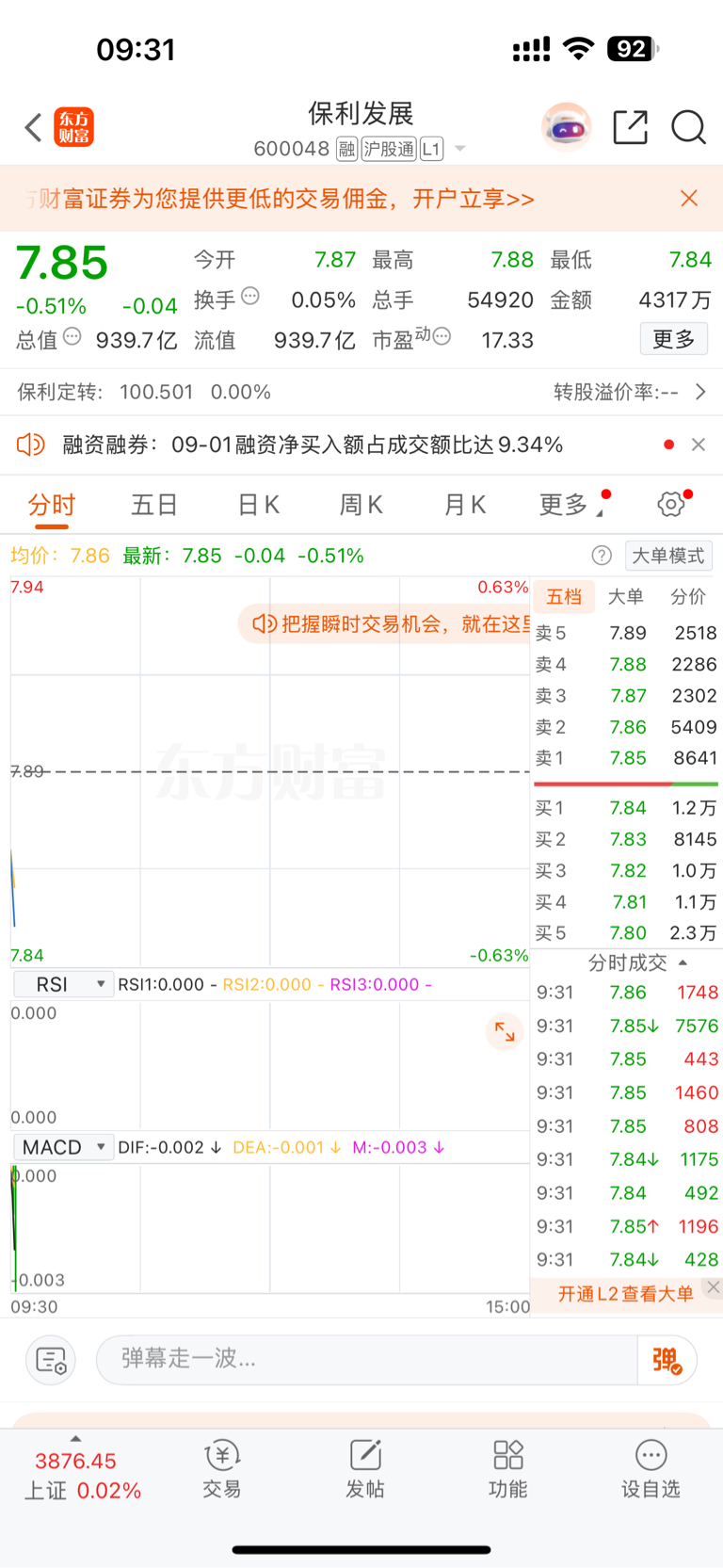
Task: Expand the 上证 index bar arrow
Action: [x=76, y=1439]
